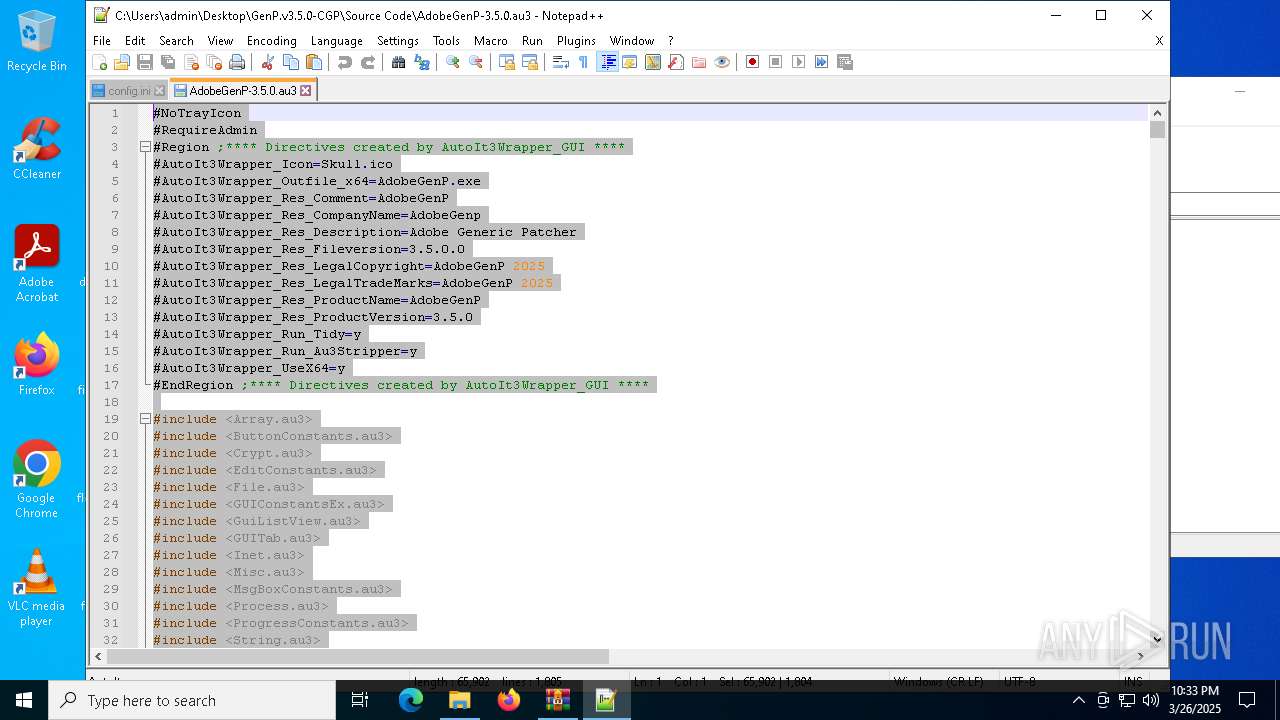The width and height of the screenshot is (1280, 720).
Task: Open the Settings menu
Action: [398, 41]
